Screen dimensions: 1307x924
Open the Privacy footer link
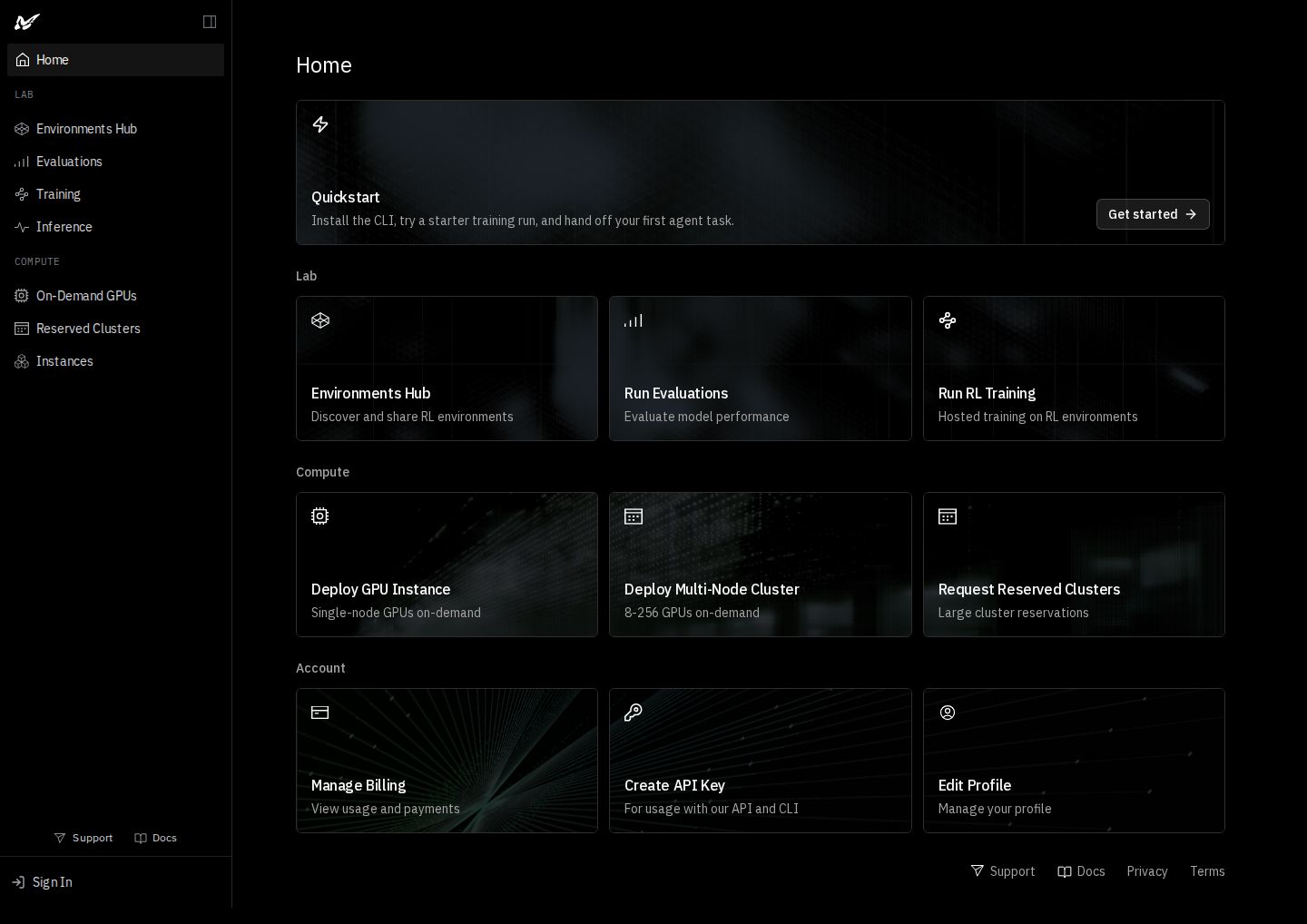1147,871
